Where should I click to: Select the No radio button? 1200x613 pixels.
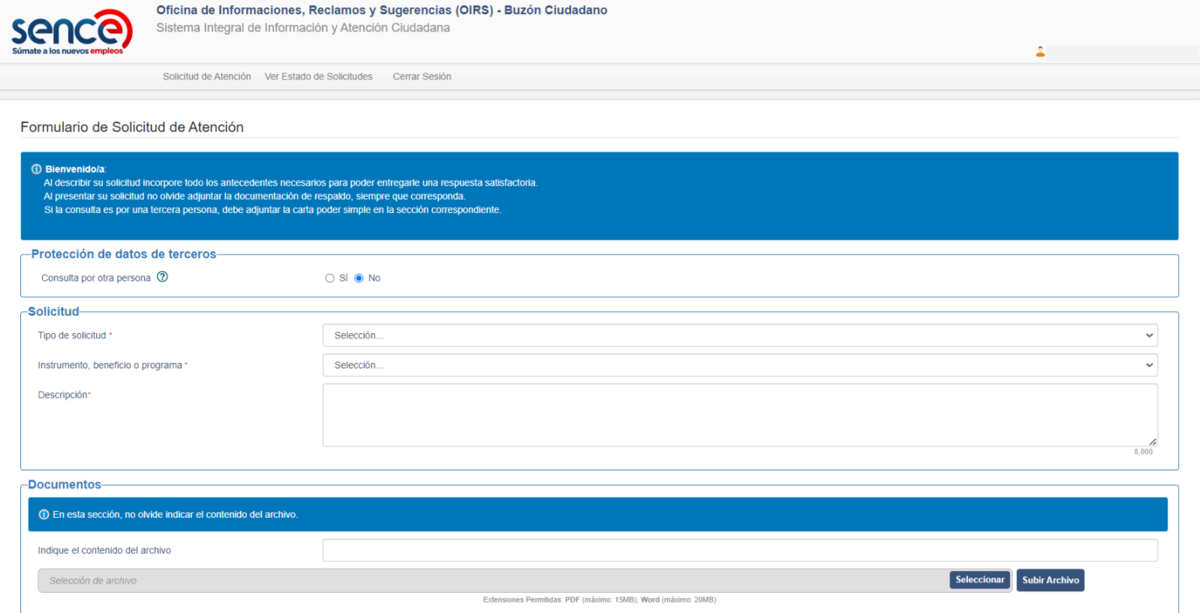(x=359, y=278)
